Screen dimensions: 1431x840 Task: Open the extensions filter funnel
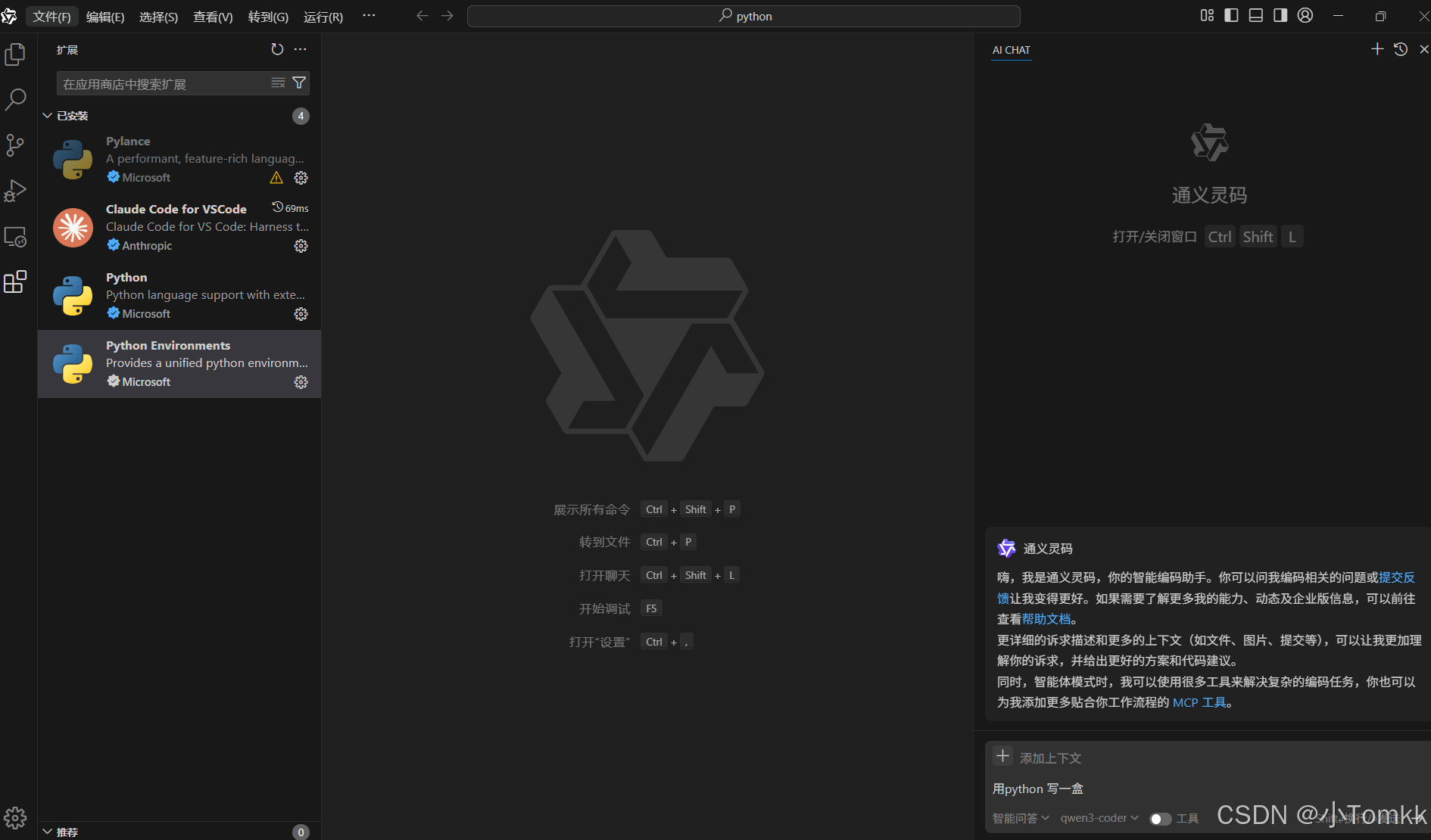click(x=299, y=82)
